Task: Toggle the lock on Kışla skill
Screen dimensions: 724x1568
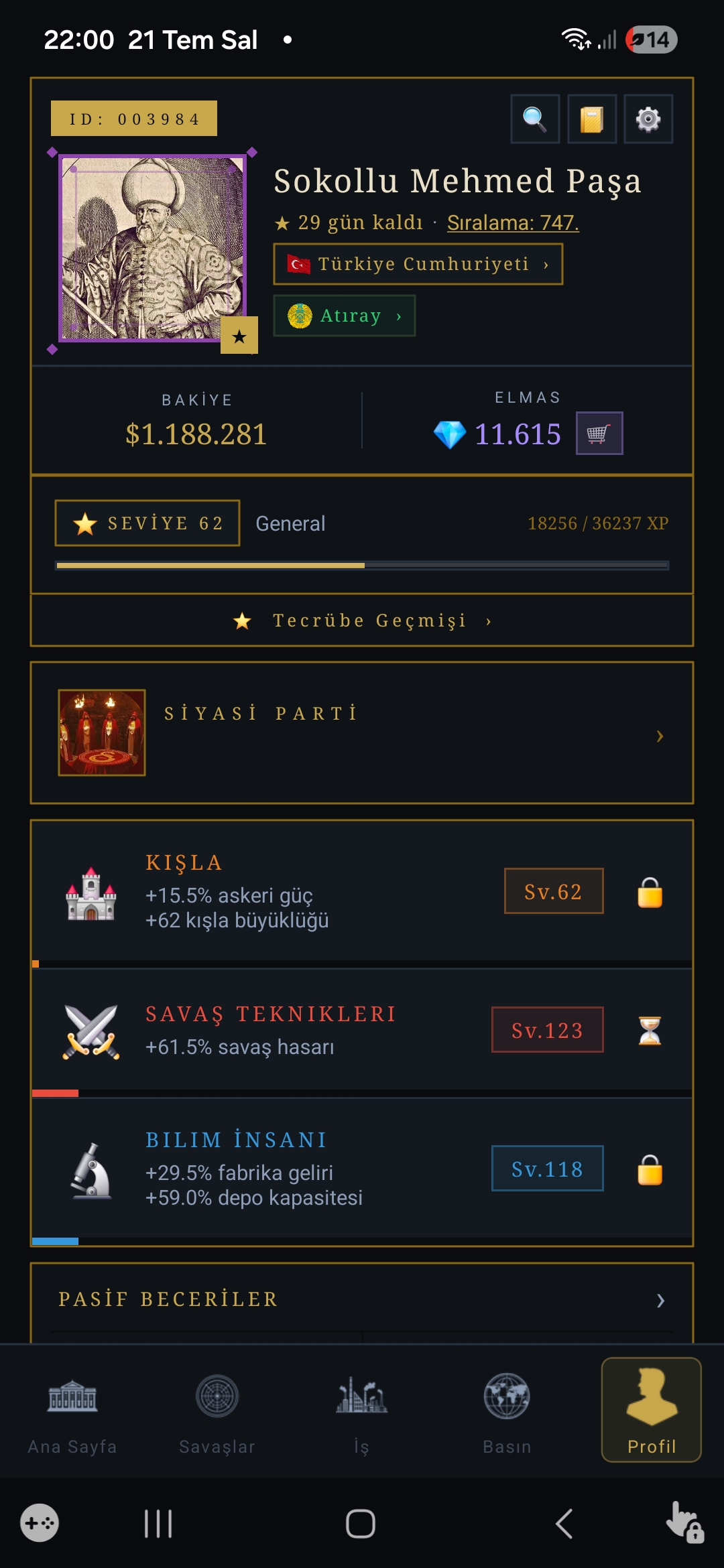Action: pyautogui.click(x=650, y=892)
